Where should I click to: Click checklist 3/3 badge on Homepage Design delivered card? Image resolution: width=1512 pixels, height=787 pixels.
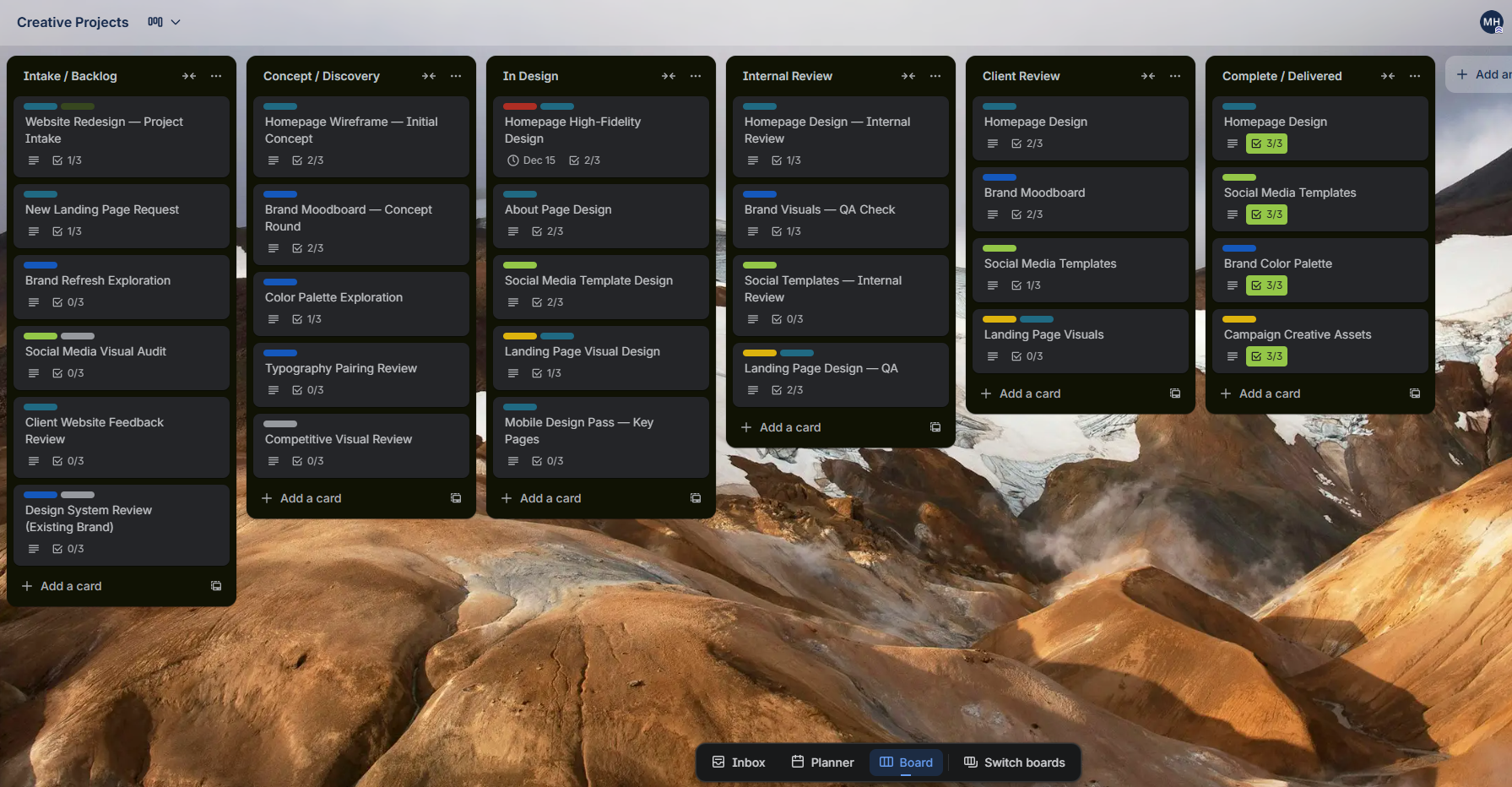[1267, 144]
